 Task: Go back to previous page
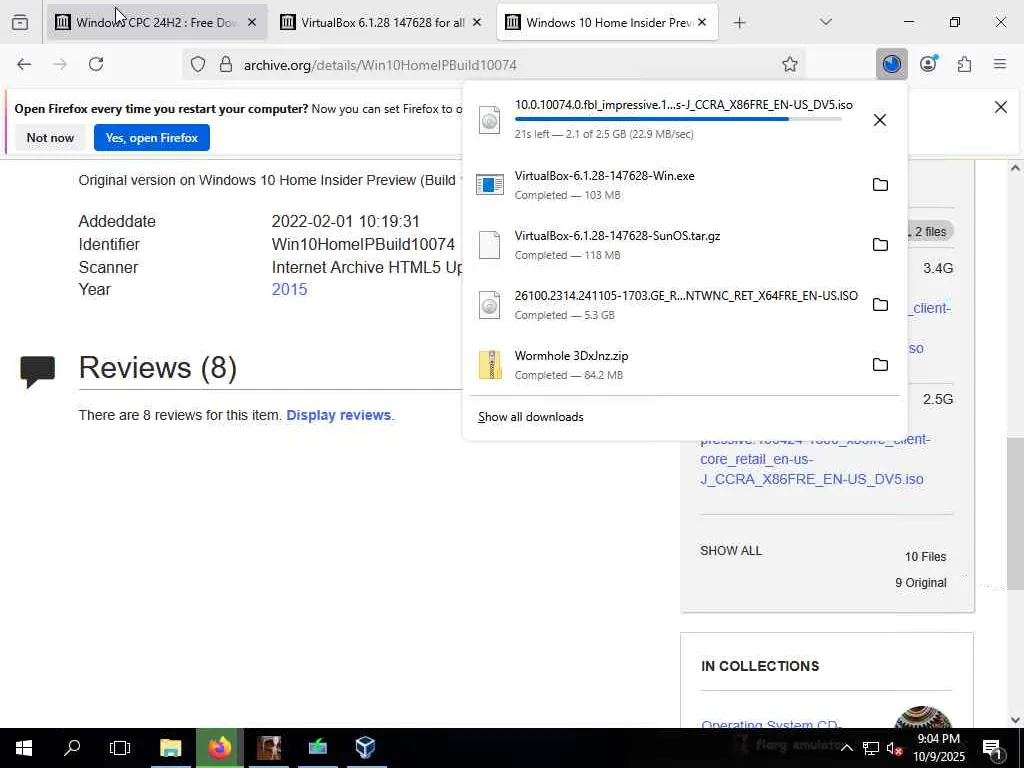(x=24, y=64)
